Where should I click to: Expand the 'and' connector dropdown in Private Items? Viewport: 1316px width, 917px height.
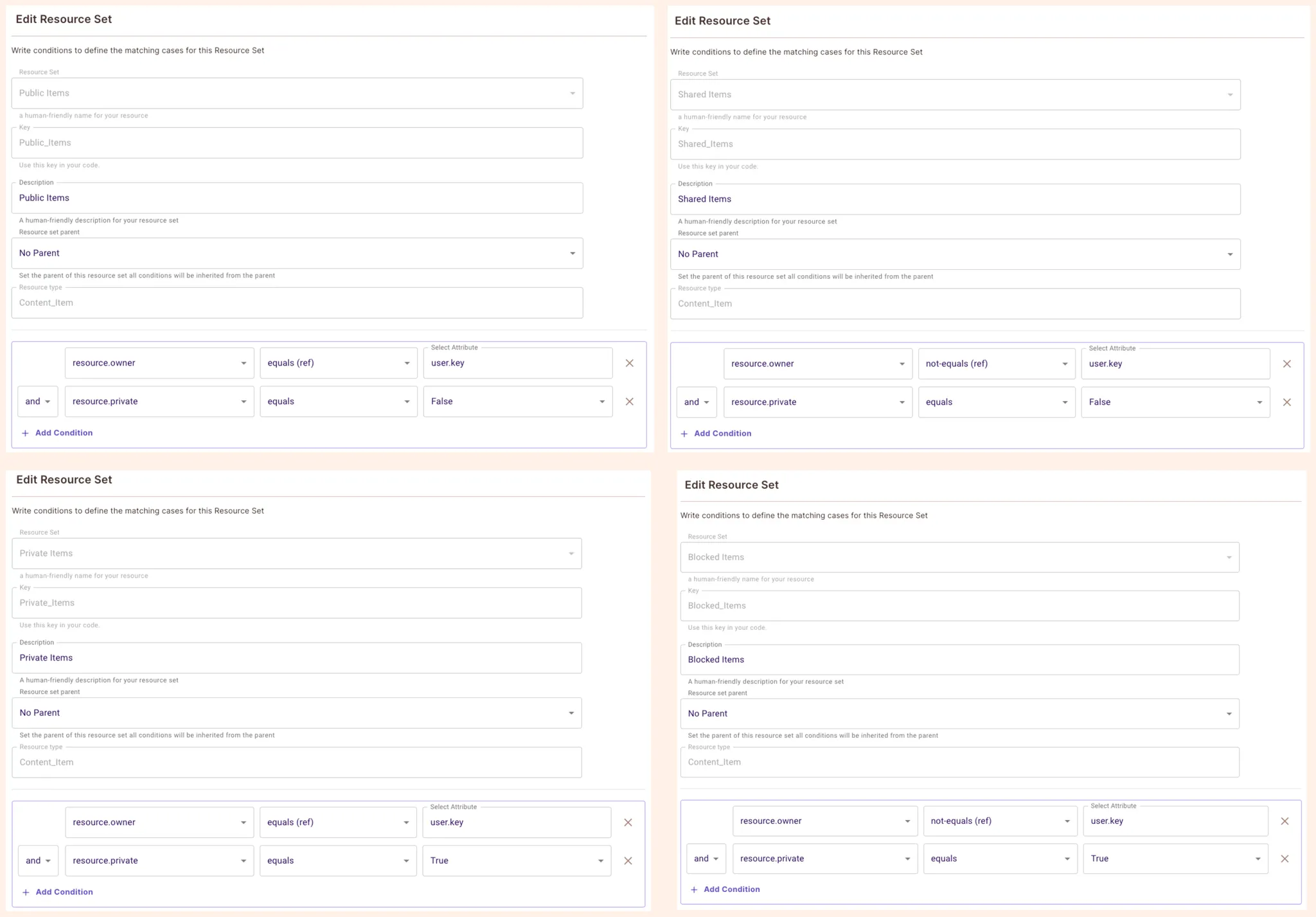coord(37,860)
